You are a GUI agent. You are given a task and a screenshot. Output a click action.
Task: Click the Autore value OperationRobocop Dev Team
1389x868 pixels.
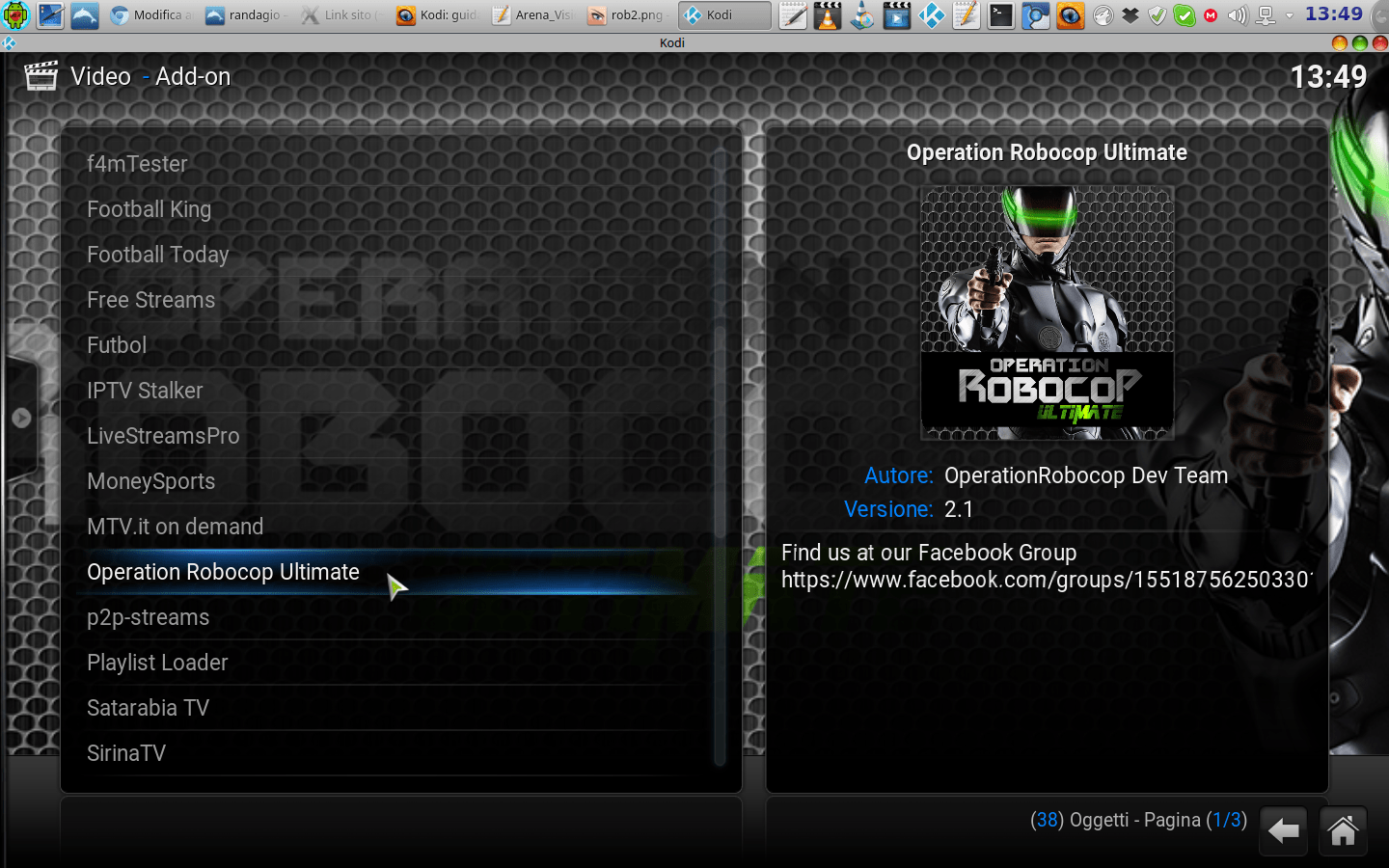[1086, 475]
